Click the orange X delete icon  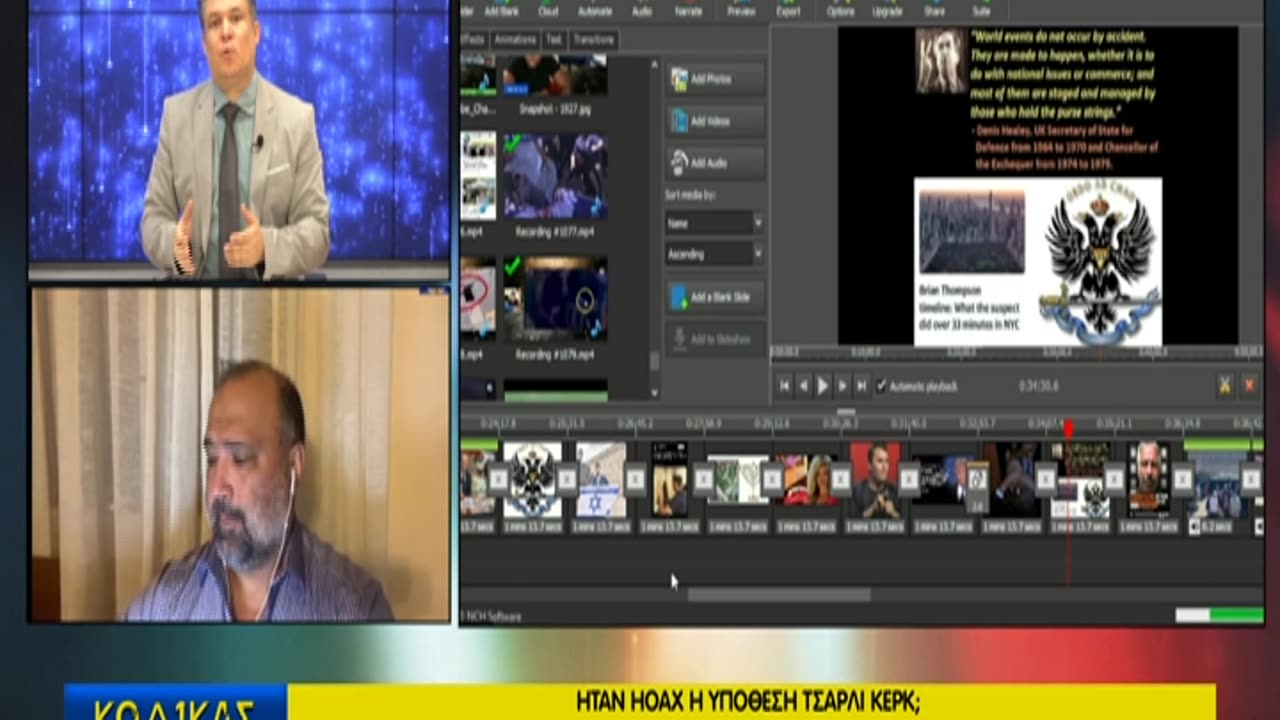1248,385
